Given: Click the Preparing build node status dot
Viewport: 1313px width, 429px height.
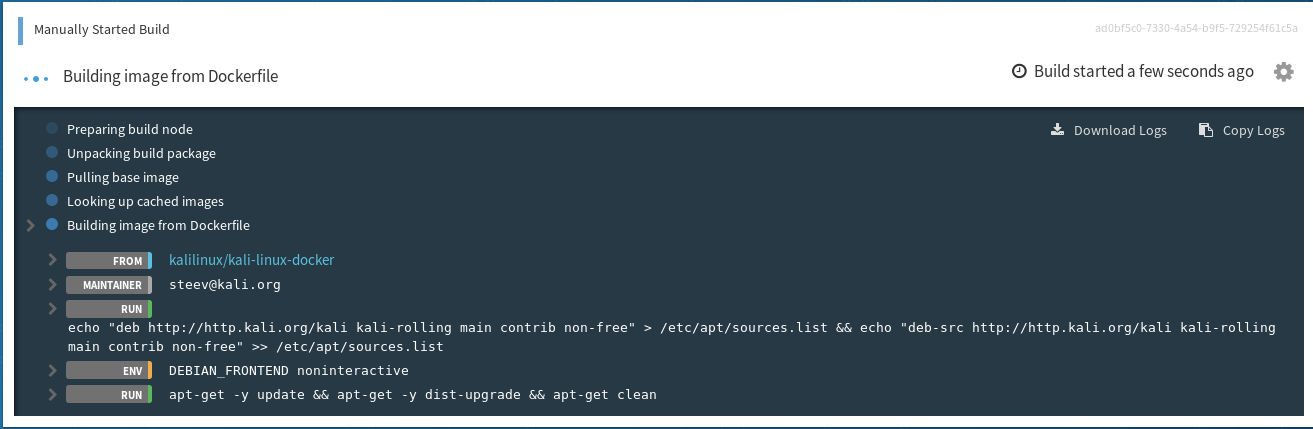Looking at the screenshot, I should point(52,129).
